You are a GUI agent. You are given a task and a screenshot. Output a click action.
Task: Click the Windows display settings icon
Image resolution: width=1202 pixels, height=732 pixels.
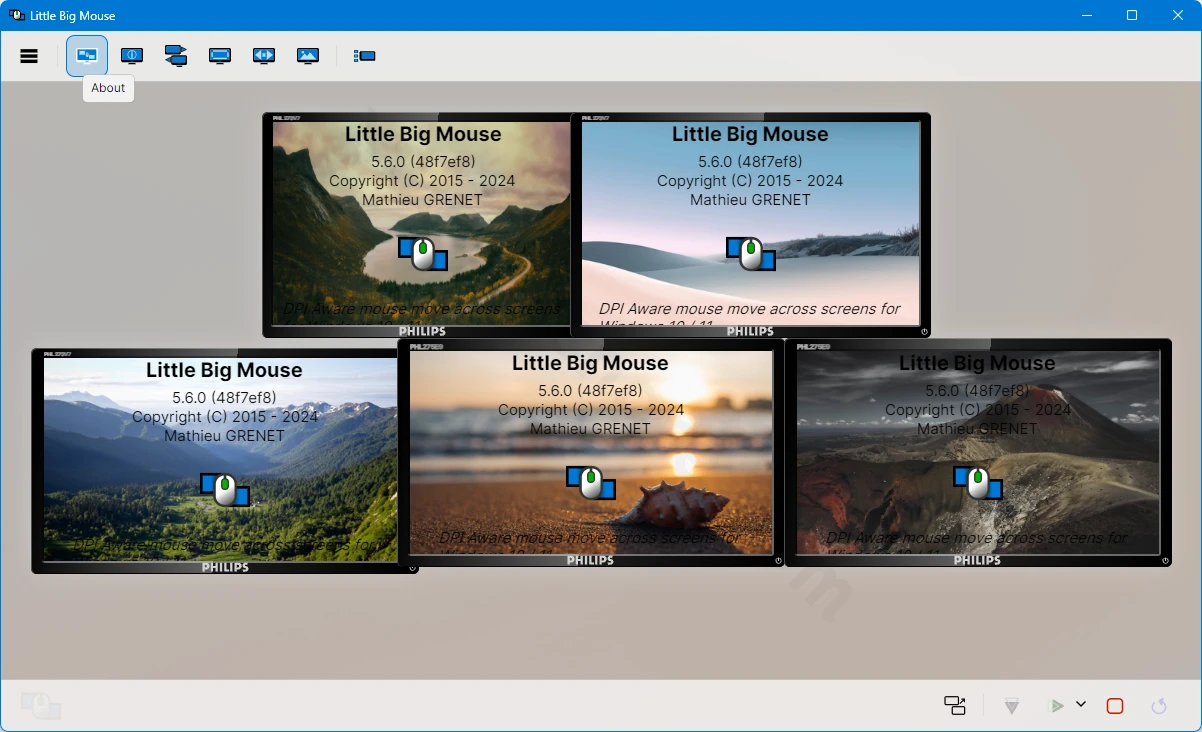point(955,706)
